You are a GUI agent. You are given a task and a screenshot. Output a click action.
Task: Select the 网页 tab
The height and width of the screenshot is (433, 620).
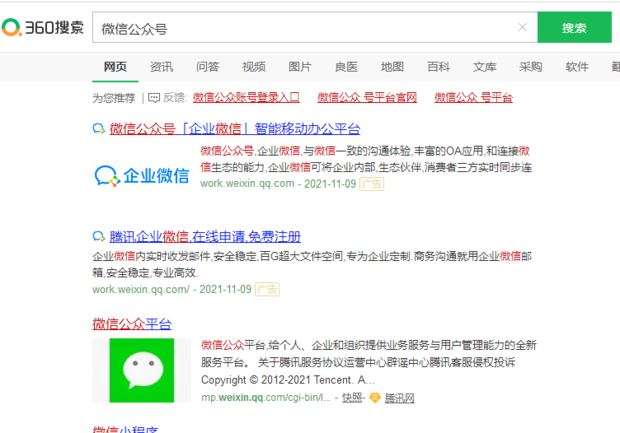pyautogui.click(x=115, y=67)
